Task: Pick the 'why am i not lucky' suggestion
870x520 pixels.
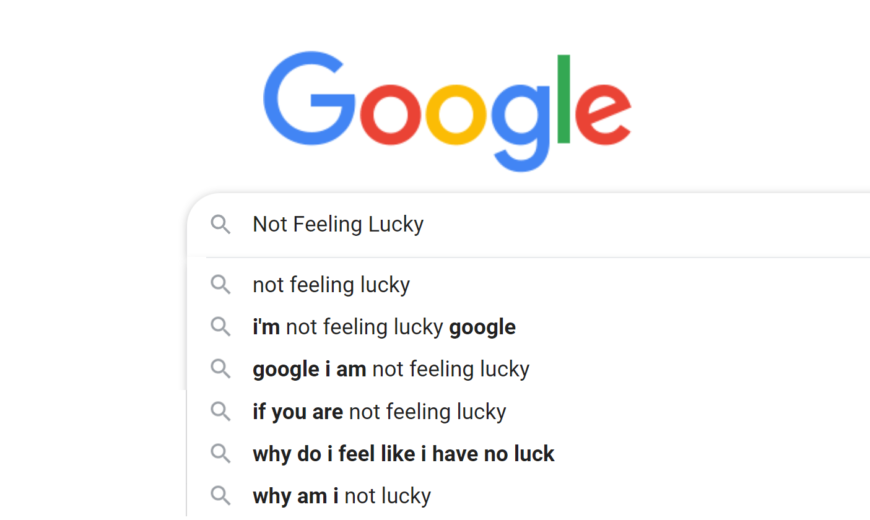Action: [x=342, y=496]
